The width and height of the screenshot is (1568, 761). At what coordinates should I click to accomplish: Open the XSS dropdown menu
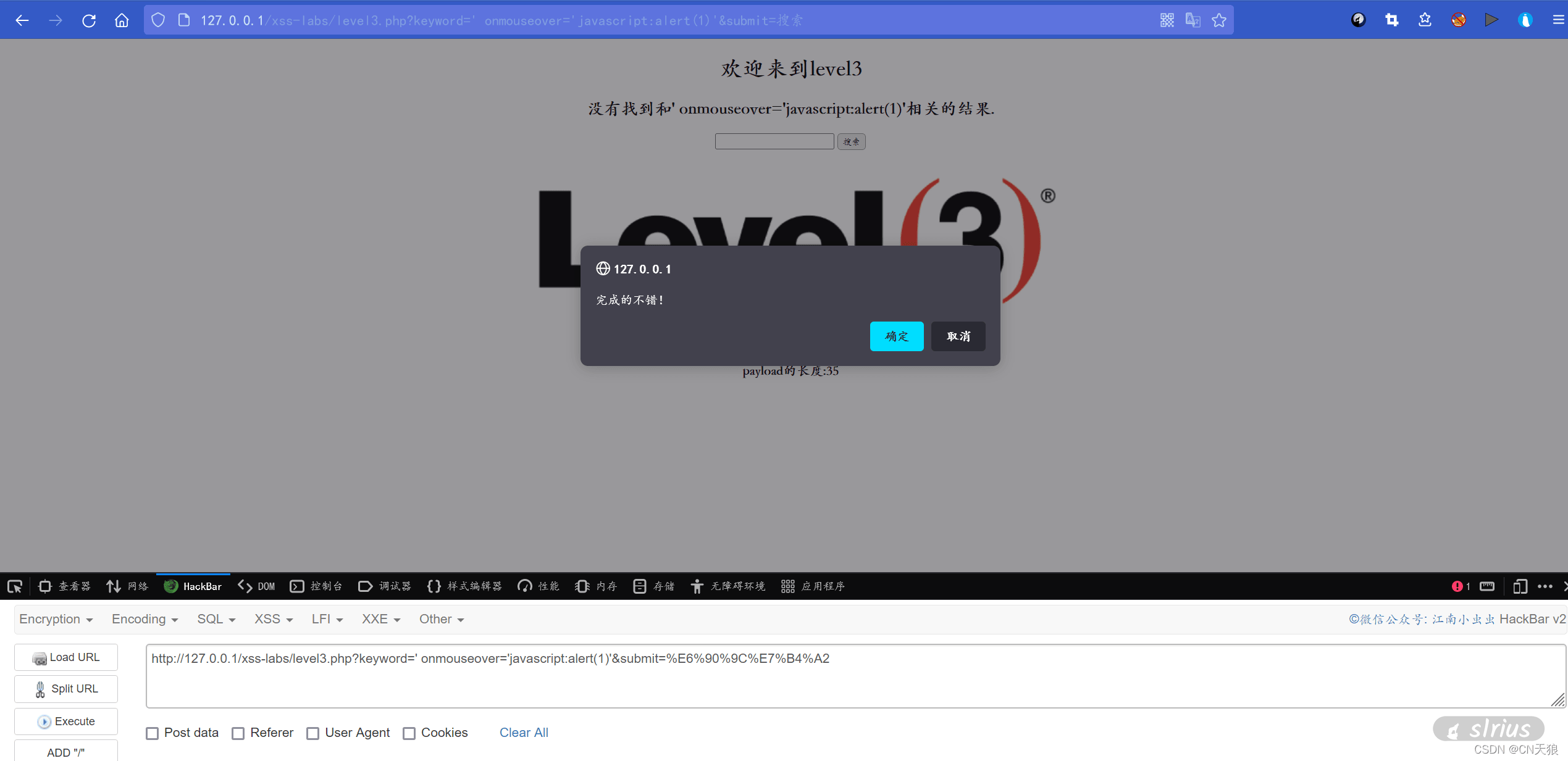[x=273, y=619]
